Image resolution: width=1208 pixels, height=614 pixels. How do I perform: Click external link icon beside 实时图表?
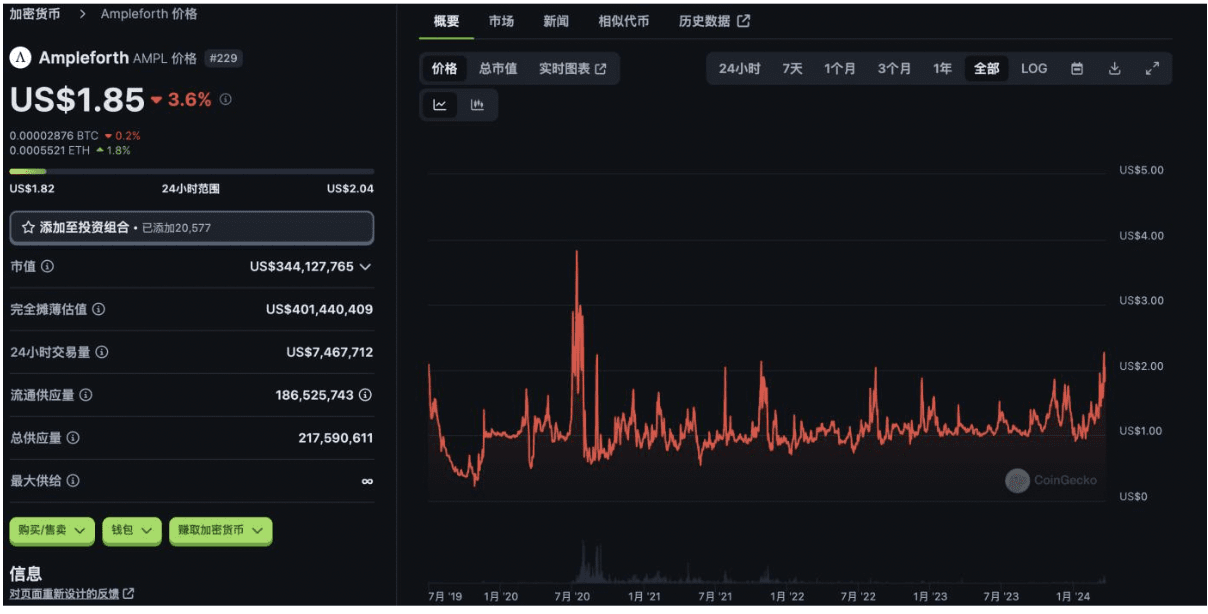point(600,69)
